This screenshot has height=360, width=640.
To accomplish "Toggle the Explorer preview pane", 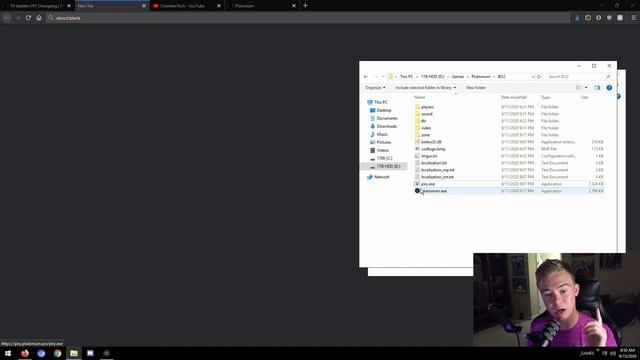I will 597,88.
